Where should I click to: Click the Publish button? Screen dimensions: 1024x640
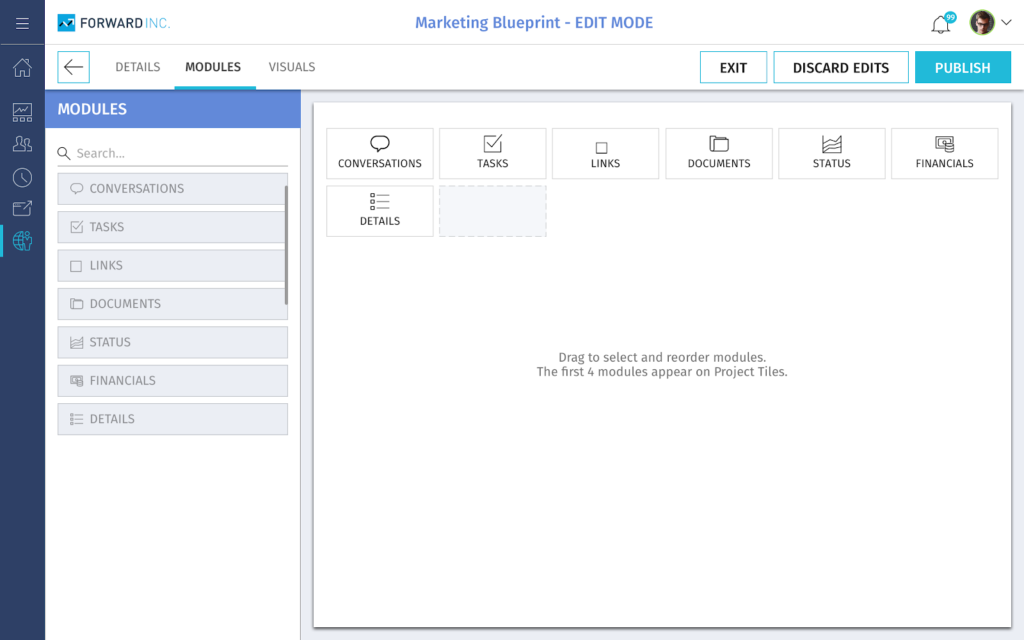click(x=962, y=67)
